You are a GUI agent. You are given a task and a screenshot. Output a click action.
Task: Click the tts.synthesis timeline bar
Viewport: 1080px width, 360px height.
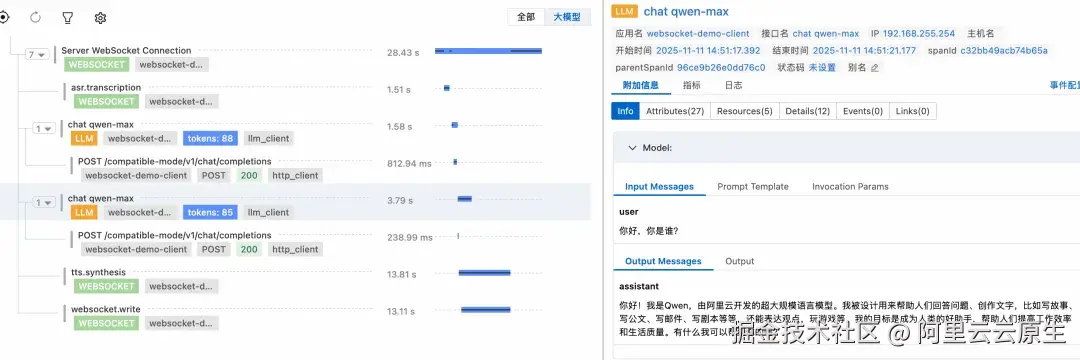coord(484,273)
